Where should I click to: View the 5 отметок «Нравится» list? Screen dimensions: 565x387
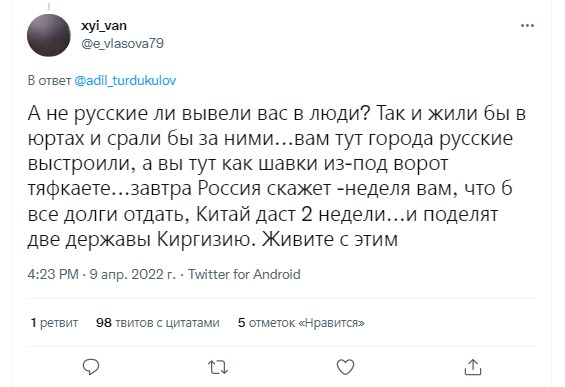(301, 322)
